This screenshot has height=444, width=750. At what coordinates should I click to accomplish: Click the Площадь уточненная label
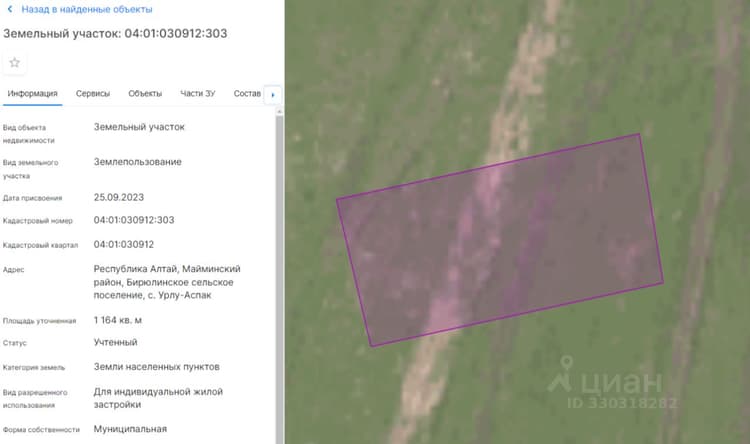click(x=39, y=321)
